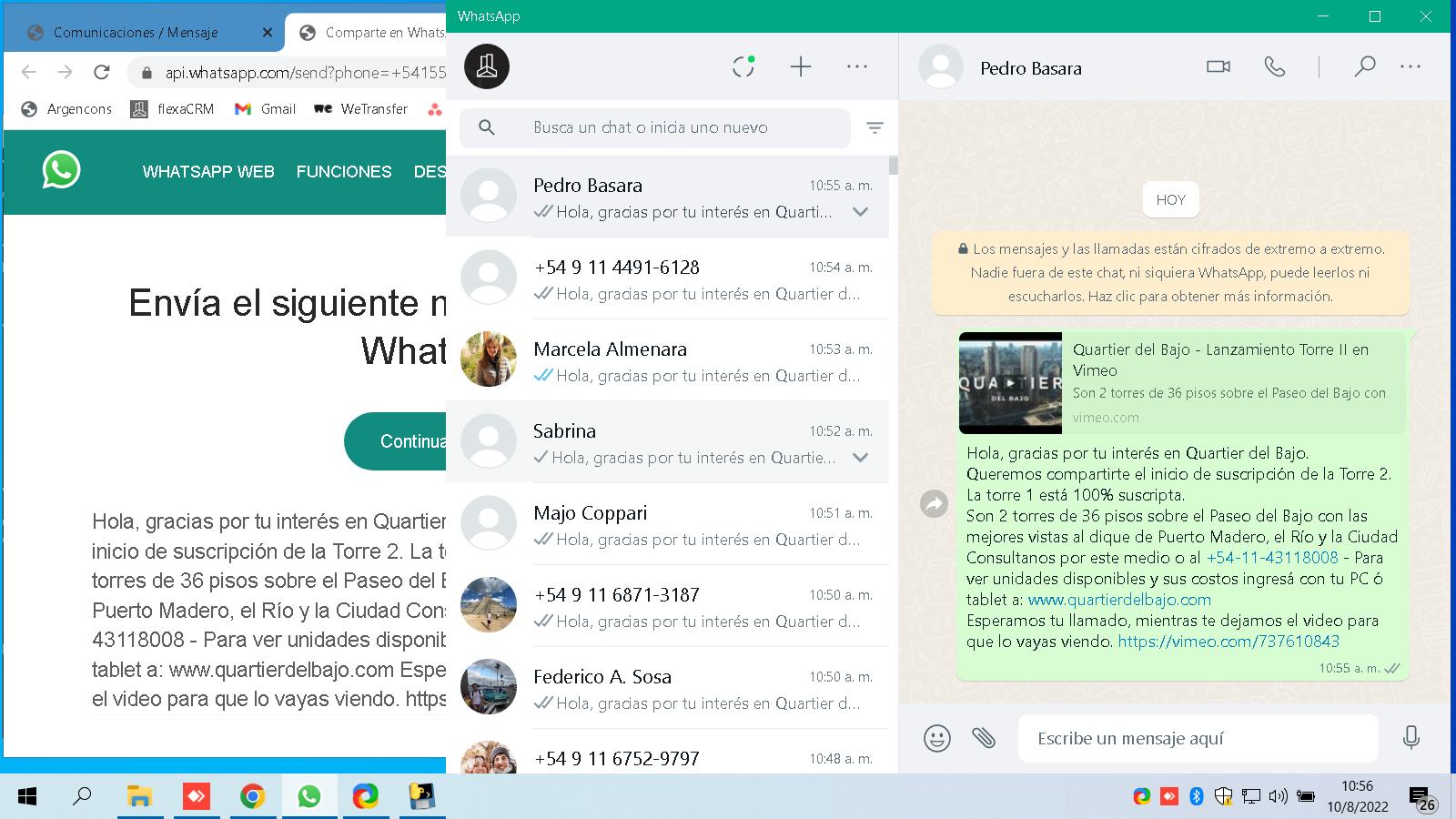1456x819 pixels.
Task: Click the green Continuar button
Action: [395, 441]
